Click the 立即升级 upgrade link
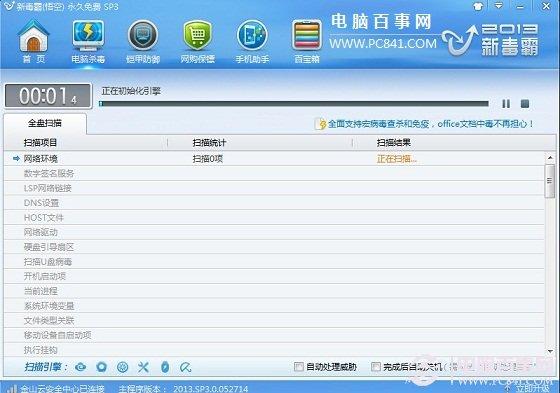The height and width of the screenshot is (393, 560). coord(531,389)
